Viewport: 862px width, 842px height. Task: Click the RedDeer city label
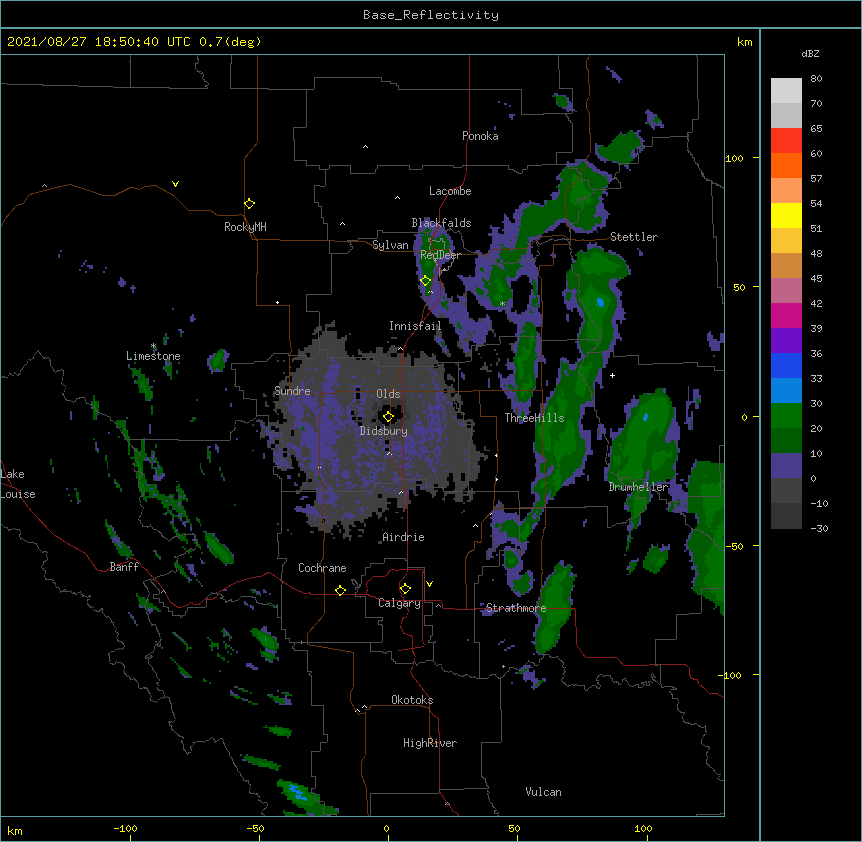click(x=440, y=255)
